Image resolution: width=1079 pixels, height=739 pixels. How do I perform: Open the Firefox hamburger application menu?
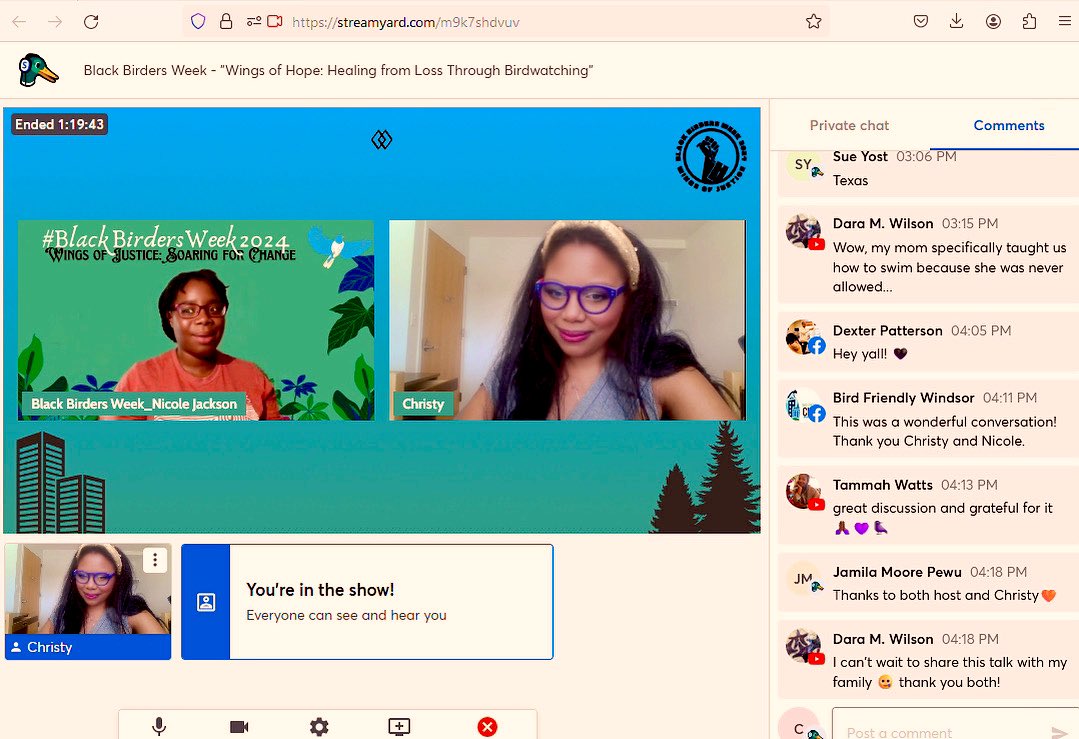pyautogui.click(x=1064, y=21)
